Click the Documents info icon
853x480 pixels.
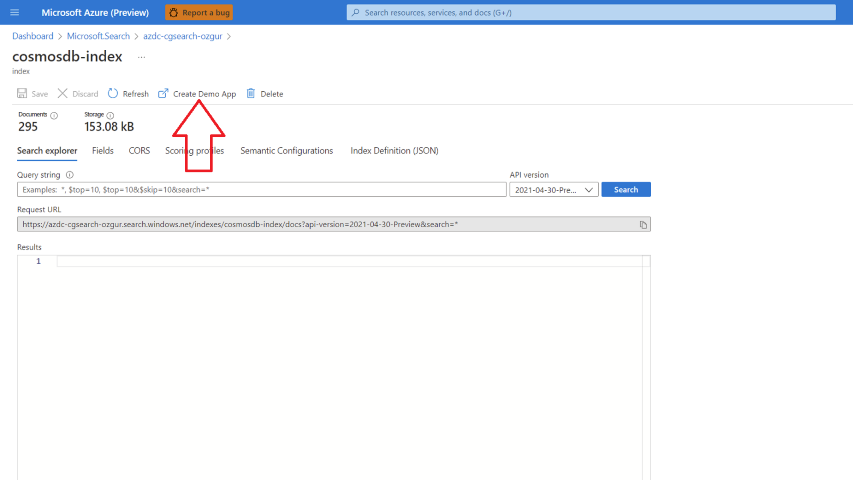pos(54,115)
